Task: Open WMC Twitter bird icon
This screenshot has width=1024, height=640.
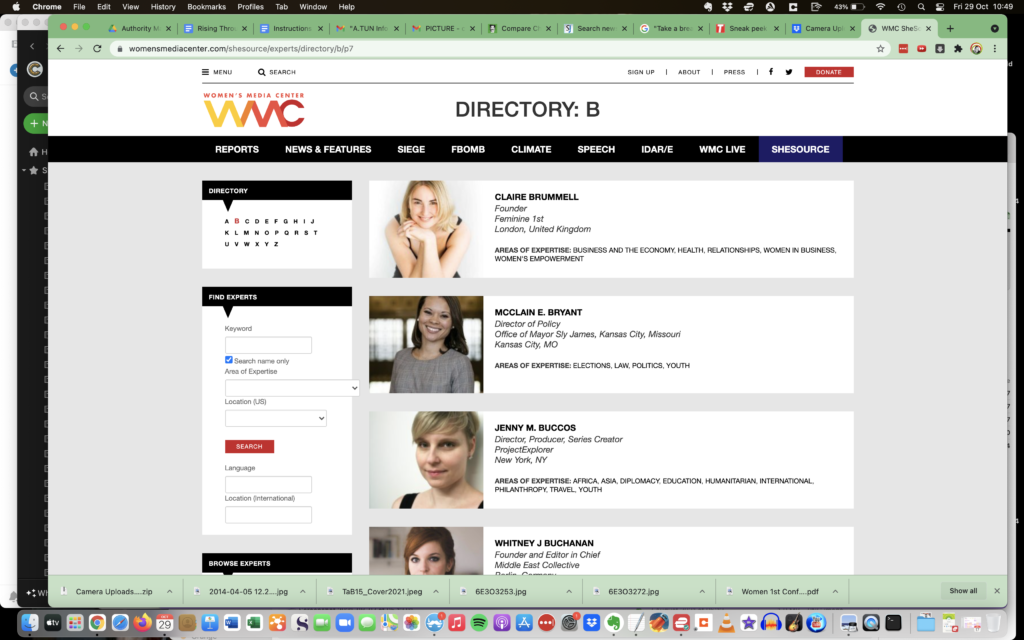Action: click(789, 72)
